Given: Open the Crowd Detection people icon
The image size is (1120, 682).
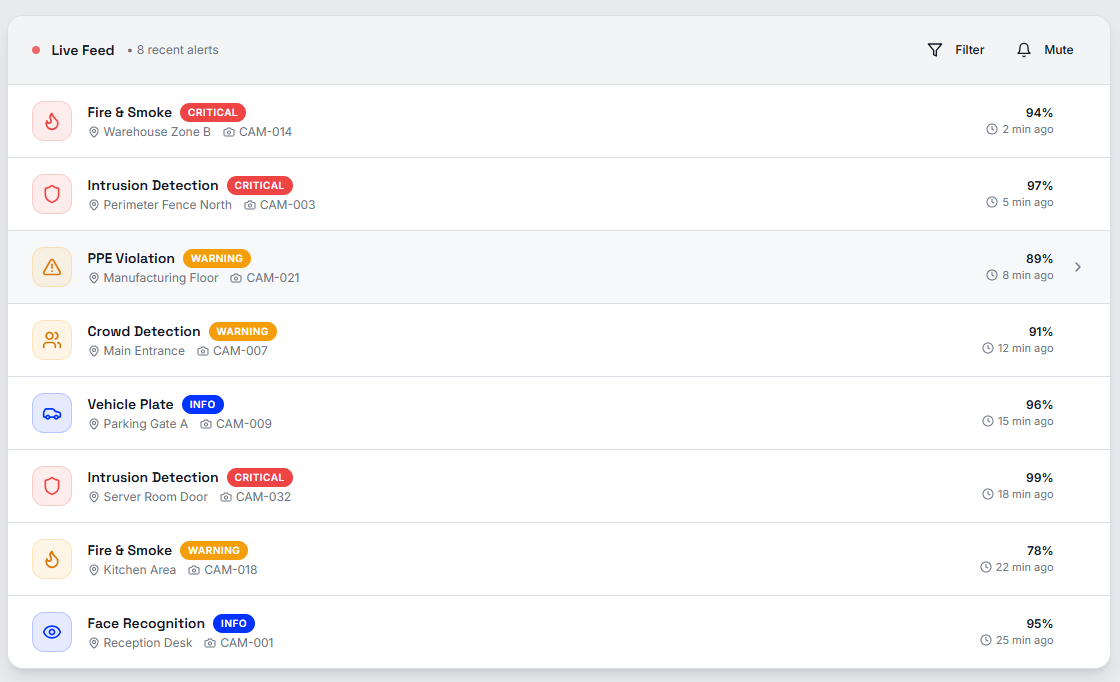Looking at the screenshot, I should (52, 340).
